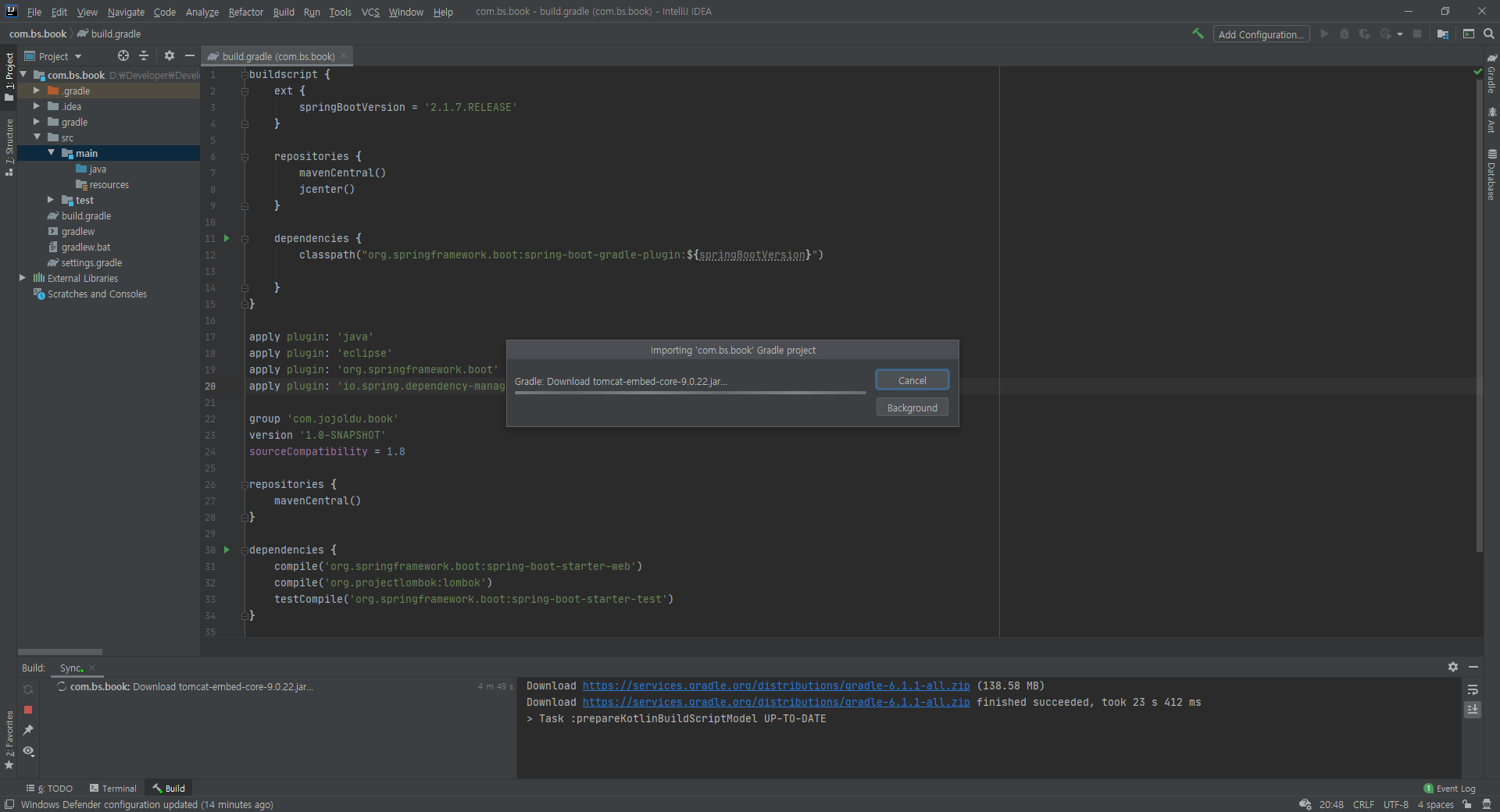Screen dimensions: 1500x812
Task: Cancel the Gradle project import
Action: coord(912,380)
